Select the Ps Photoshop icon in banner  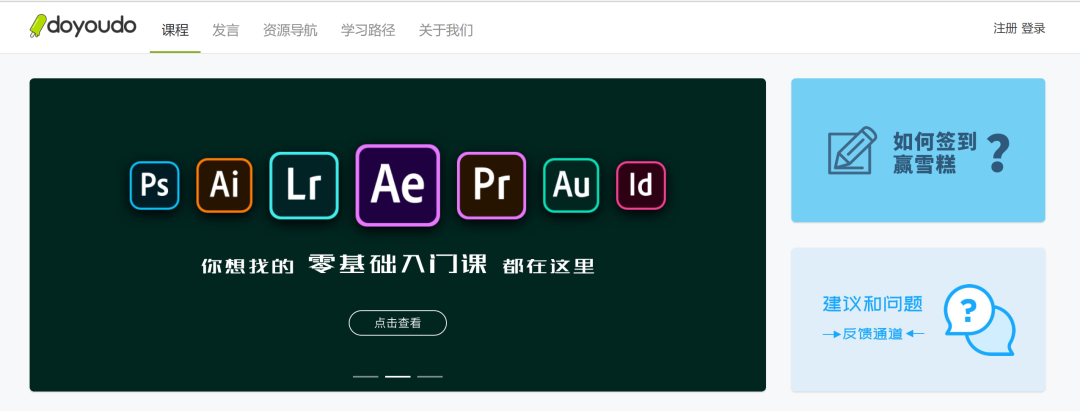[154, 185]
